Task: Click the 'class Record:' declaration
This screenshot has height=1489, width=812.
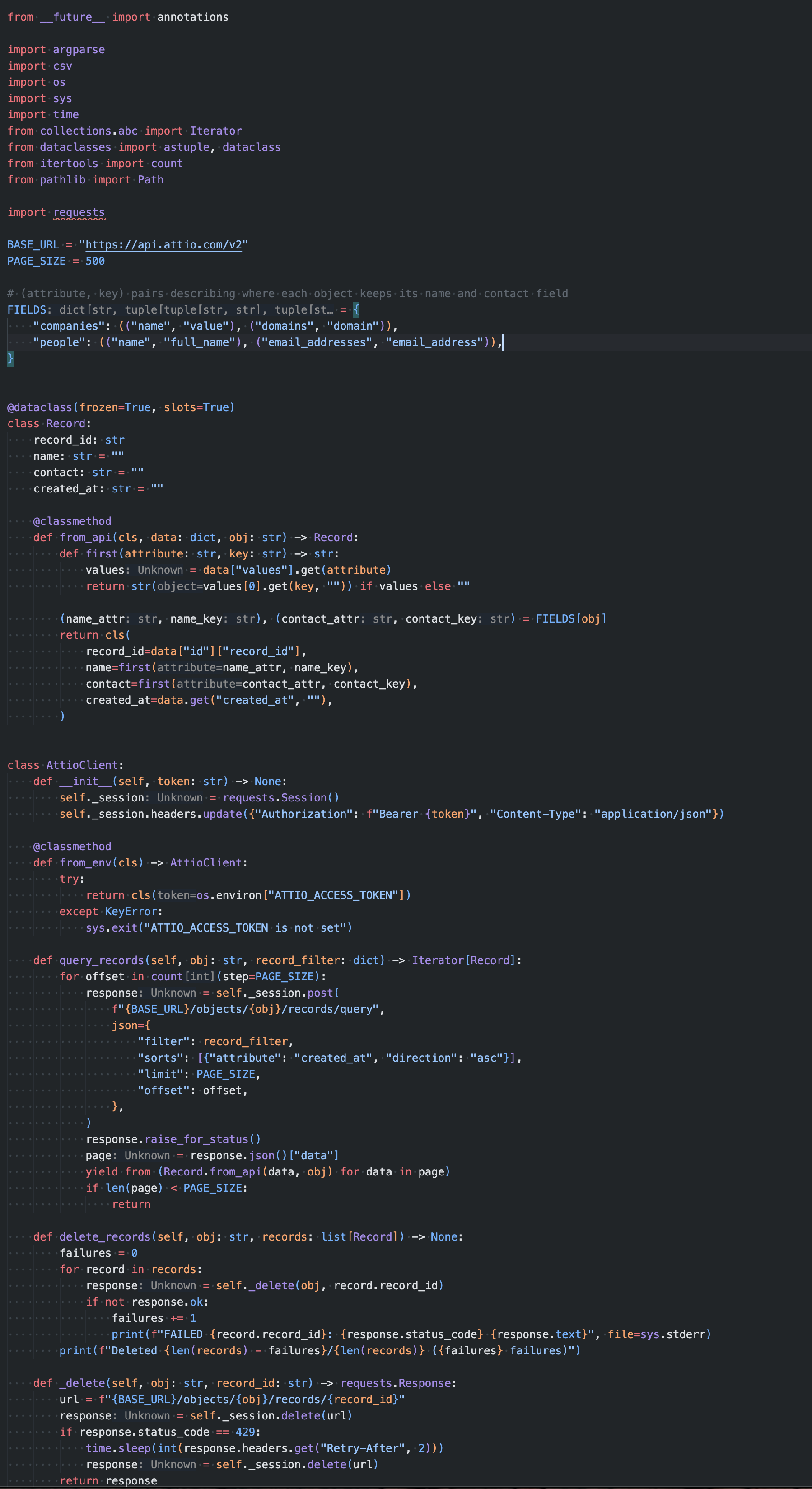Action: pyautogui.click(x=49, y=423)
